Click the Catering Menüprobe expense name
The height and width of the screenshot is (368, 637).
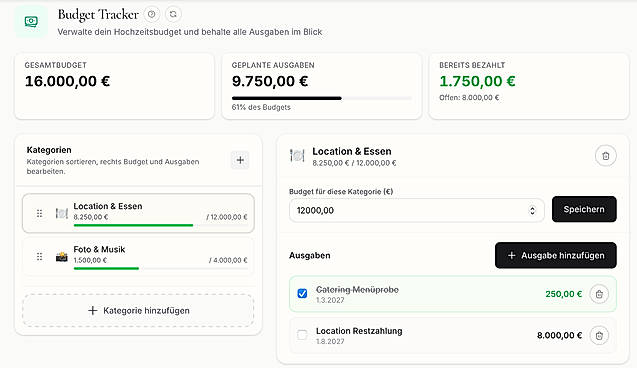click(x=357, y=290)
